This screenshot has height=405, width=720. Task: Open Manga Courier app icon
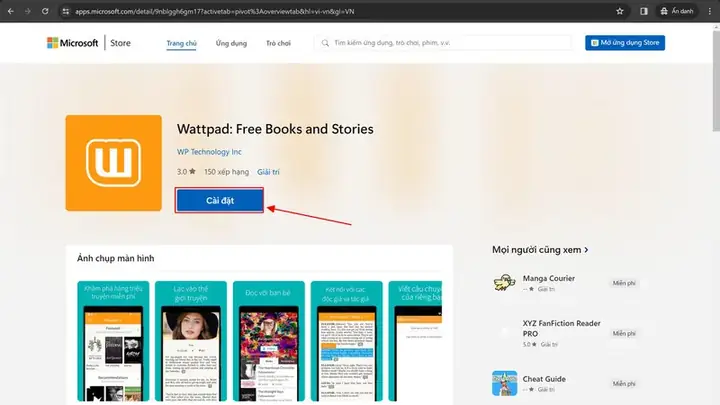point(504,282)
